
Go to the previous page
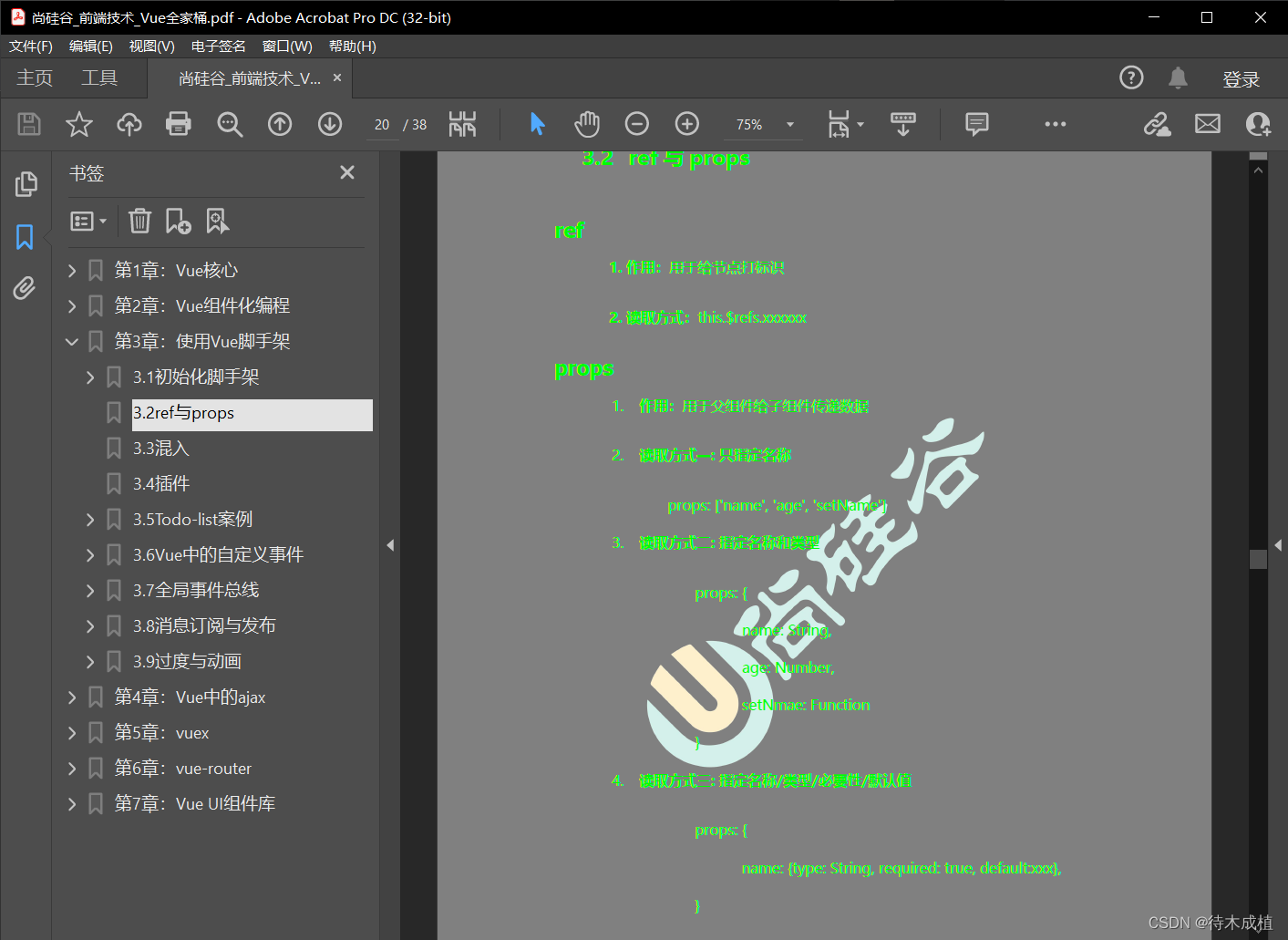tap(280, 124)
